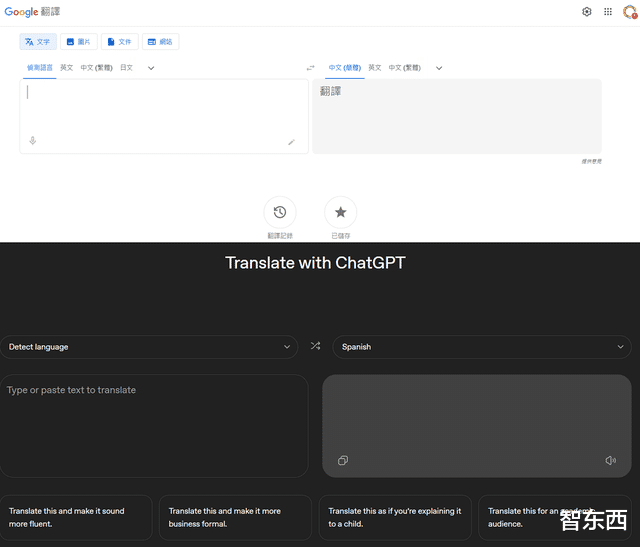Click the 提供意見 feedback link
The height and width of the screenshot is (547, 640).
(591, 161)
